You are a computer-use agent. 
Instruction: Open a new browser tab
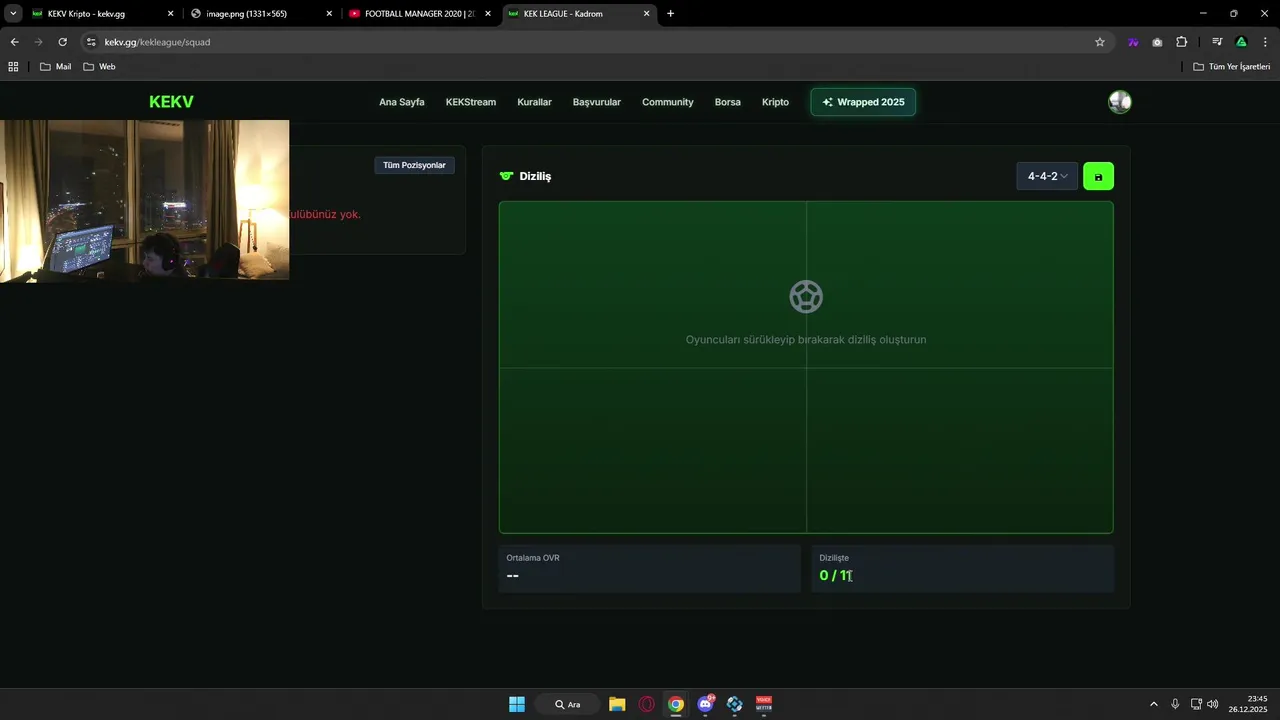[670, 14]
